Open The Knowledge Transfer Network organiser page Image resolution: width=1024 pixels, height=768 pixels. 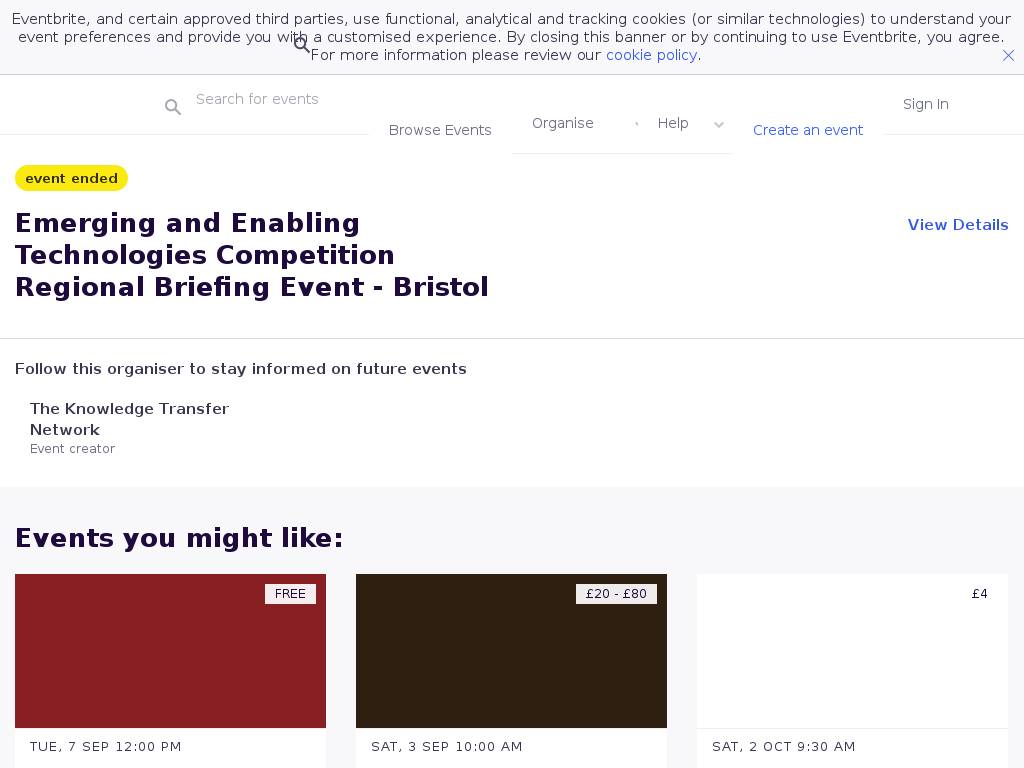(x=129, y=419)
